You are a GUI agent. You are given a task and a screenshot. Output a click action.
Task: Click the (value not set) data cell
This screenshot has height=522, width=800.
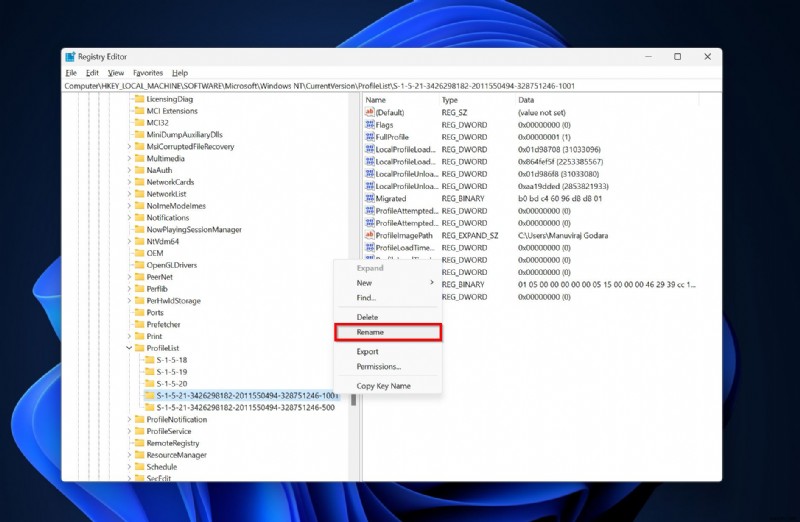tap(541, 112)
